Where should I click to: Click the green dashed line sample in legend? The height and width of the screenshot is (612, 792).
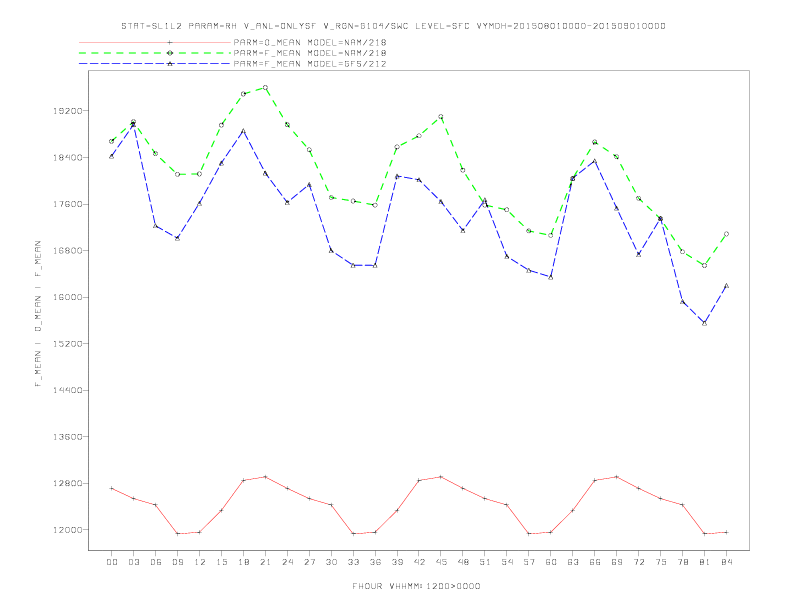(155, 53)
